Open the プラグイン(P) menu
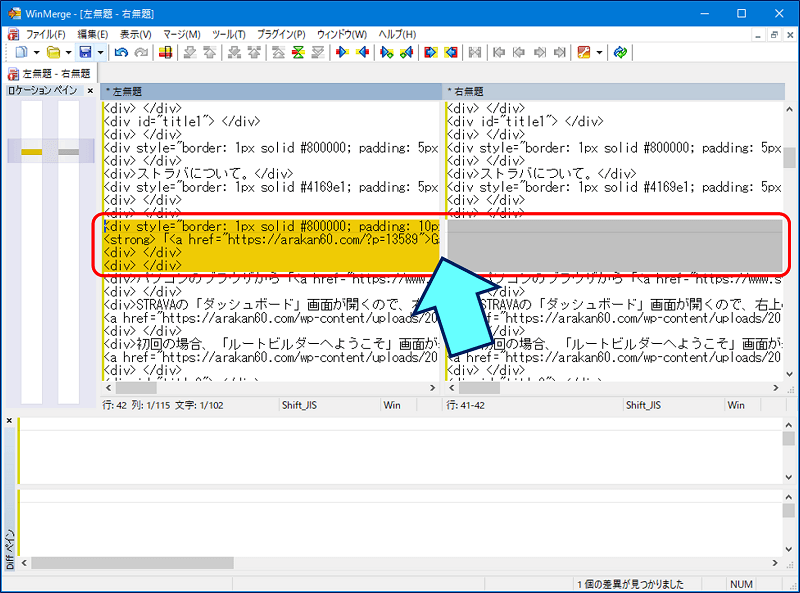 (x=281, y=35)
